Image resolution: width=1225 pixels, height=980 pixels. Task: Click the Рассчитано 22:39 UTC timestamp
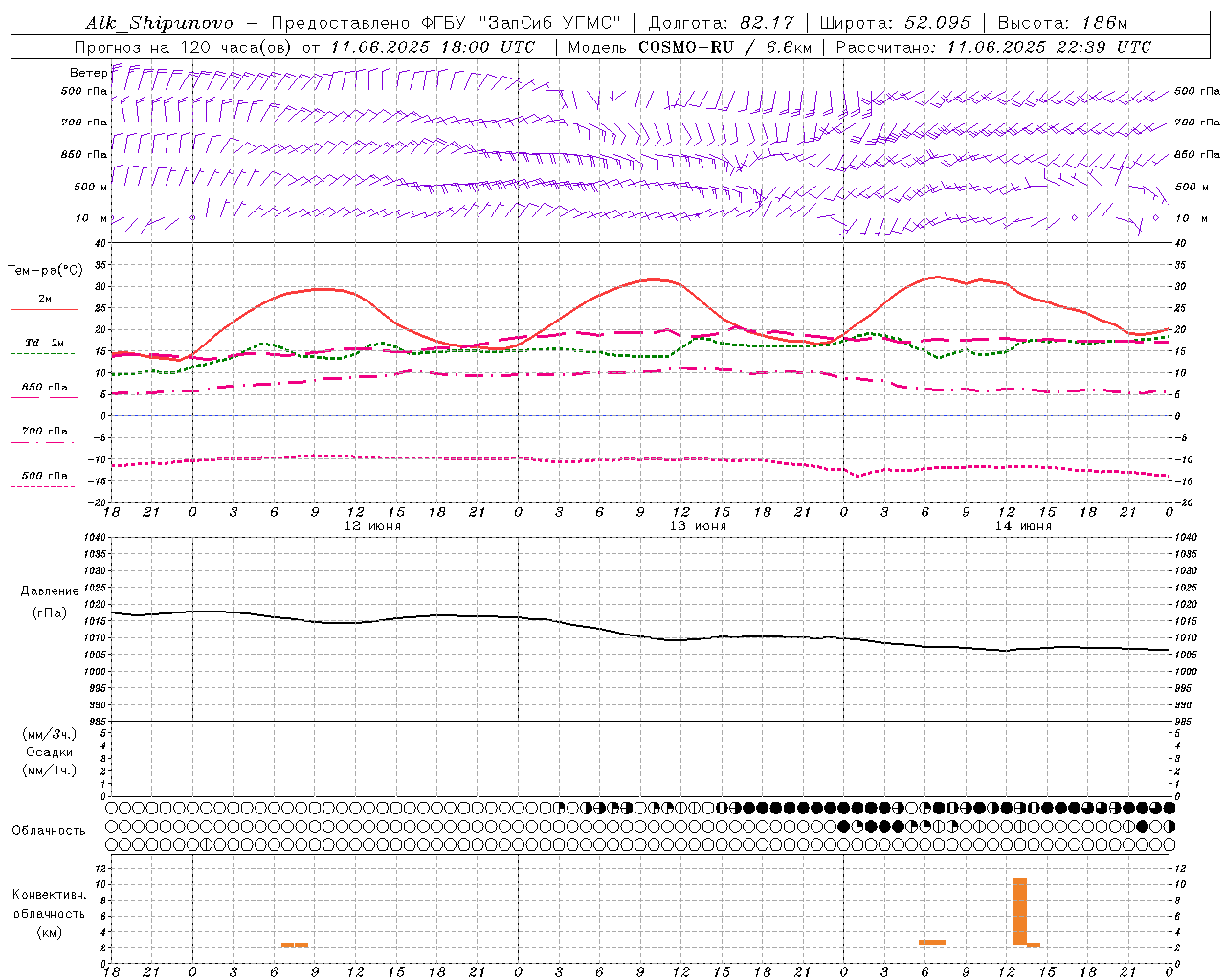[x=994, y=47]
